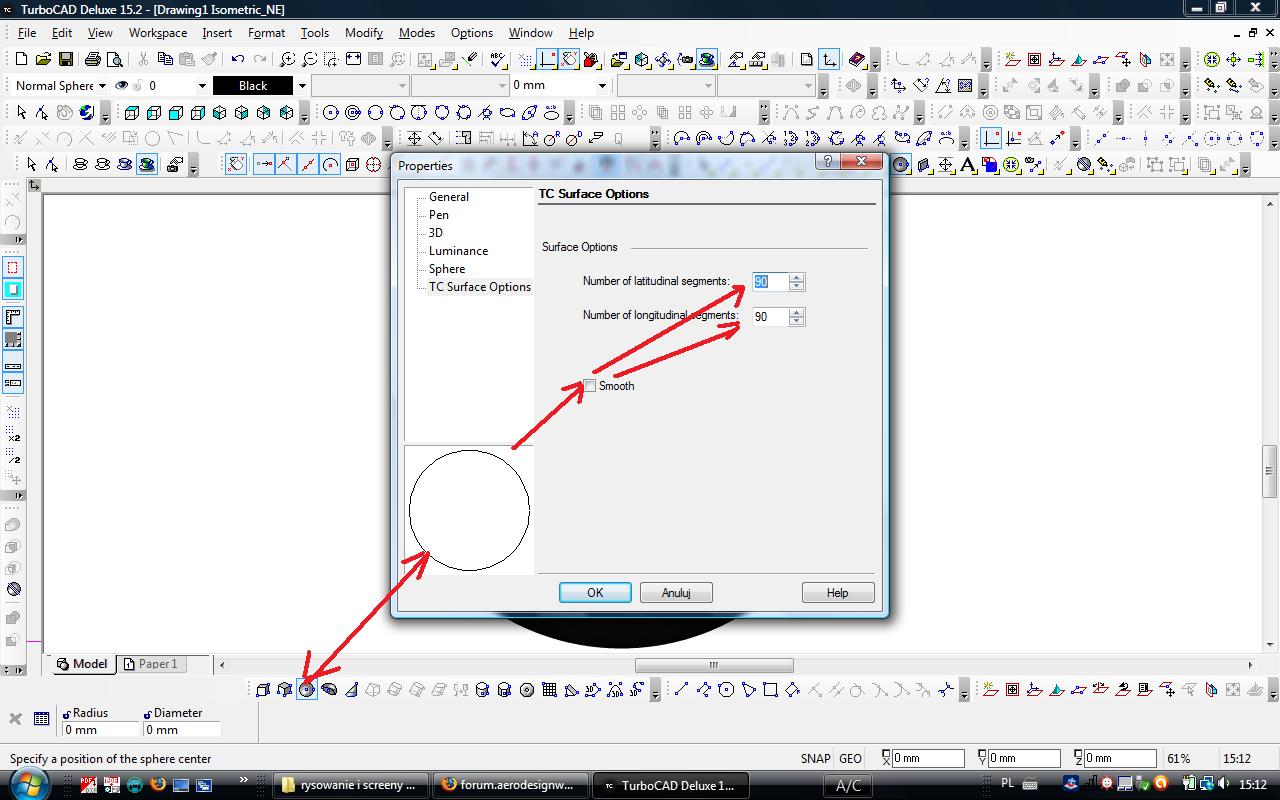Click the Save disk icon in toolbar

coord(65,60)
